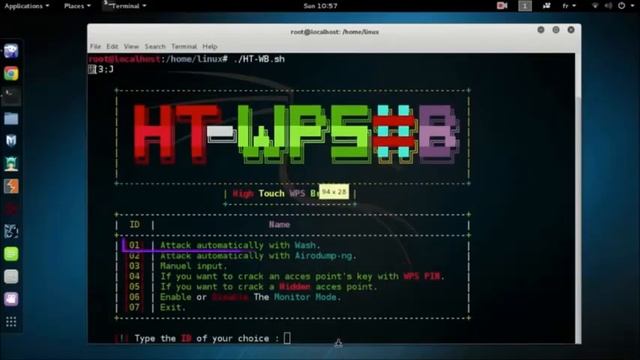Click the users accessibility icon in top bar

pyautogui.click(x=547, y=6)
